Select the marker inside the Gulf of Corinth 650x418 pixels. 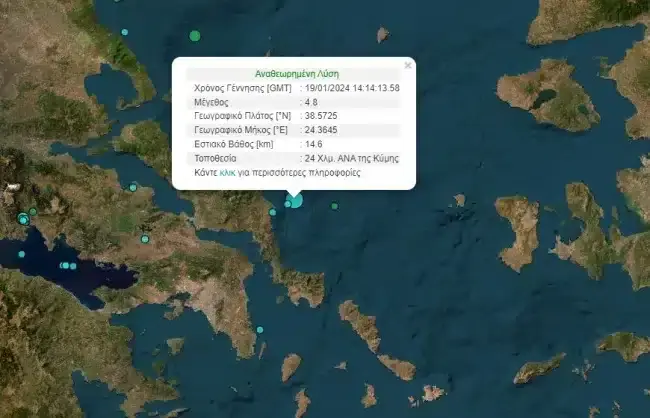66,265
